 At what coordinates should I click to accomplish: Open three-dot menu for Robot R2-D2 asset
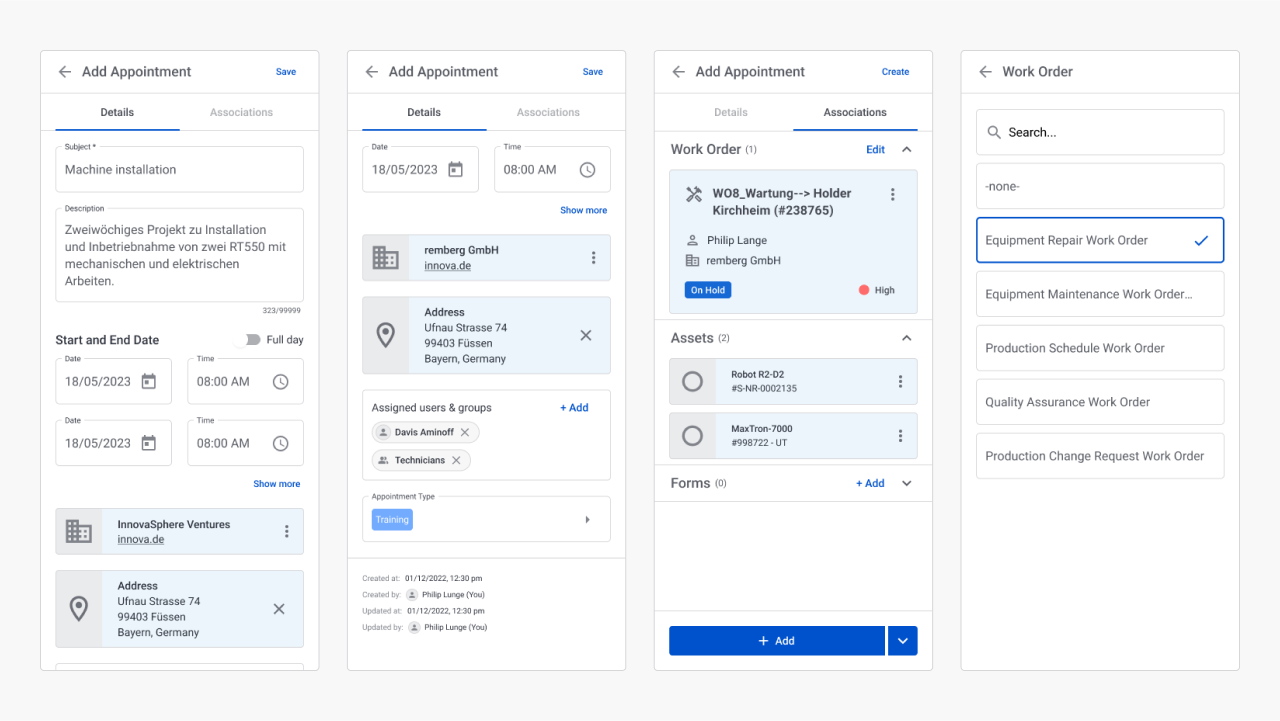(x=900, y=381)
